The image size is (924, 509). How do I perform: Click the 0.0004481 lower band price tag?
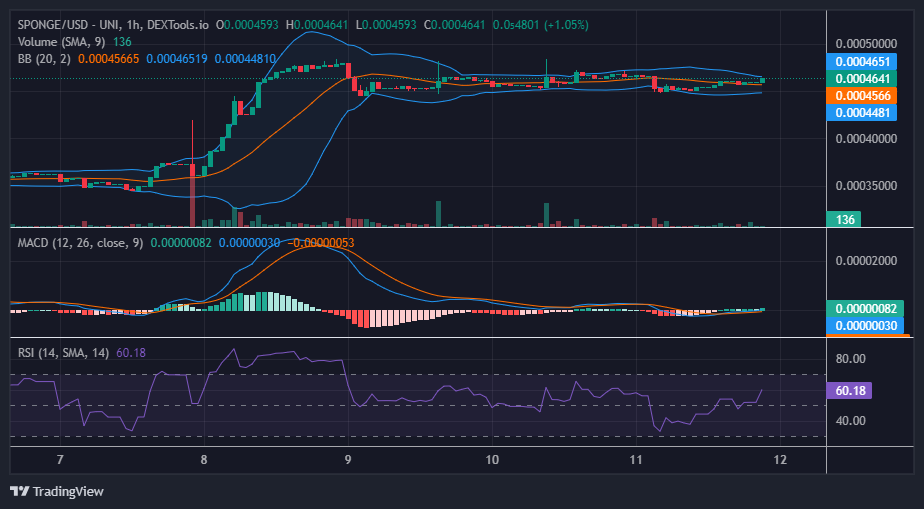pyautogui.click(x=862, y=112)
